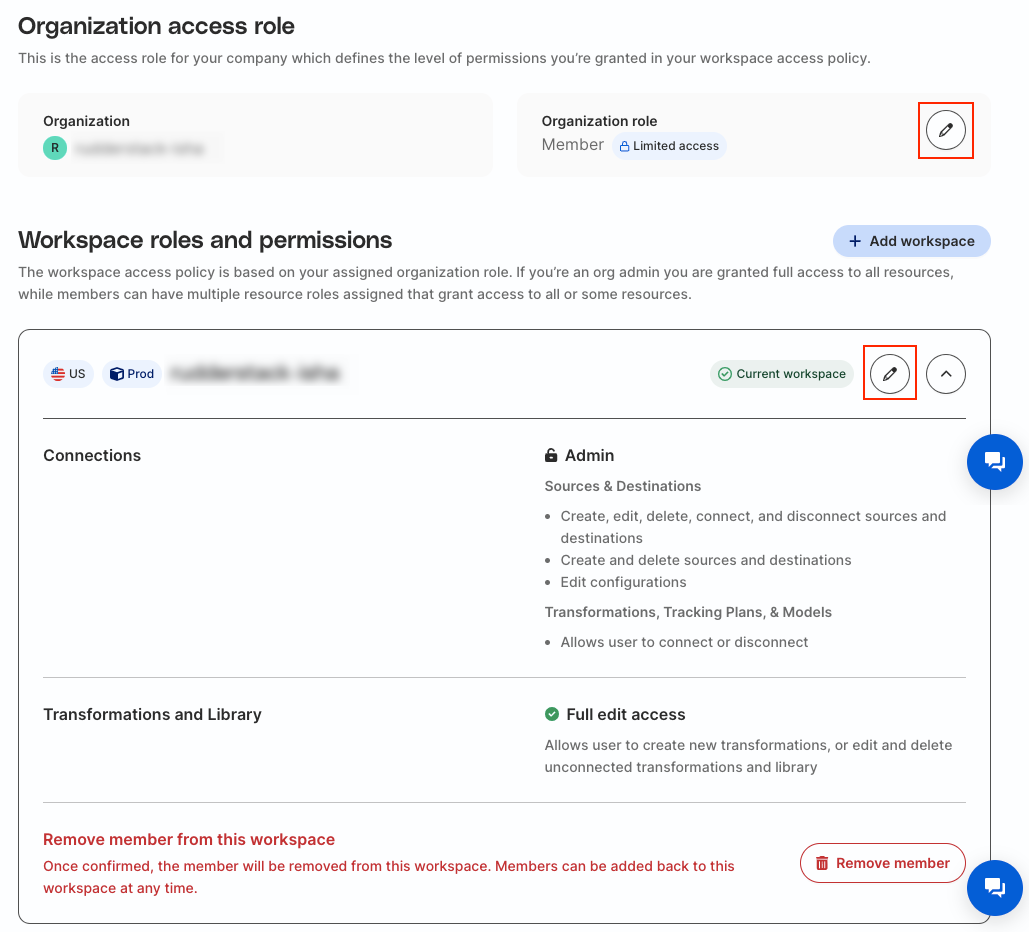The width and height of the screenshot is (1029, 932).
Task: Open chat bubble next to Connections section
Action: tap(994, 461)
